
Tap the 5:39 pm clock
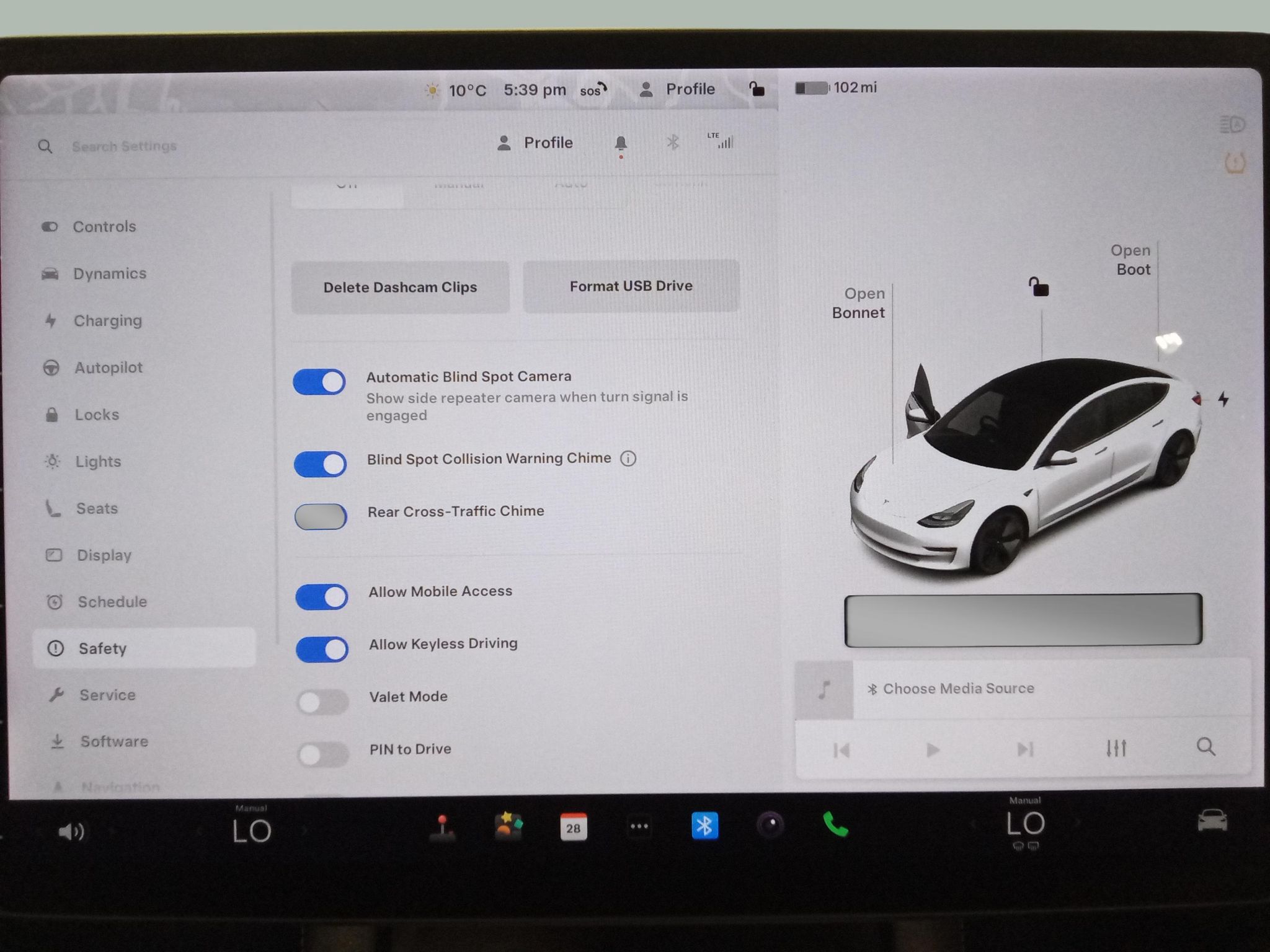tap(535, 90)
